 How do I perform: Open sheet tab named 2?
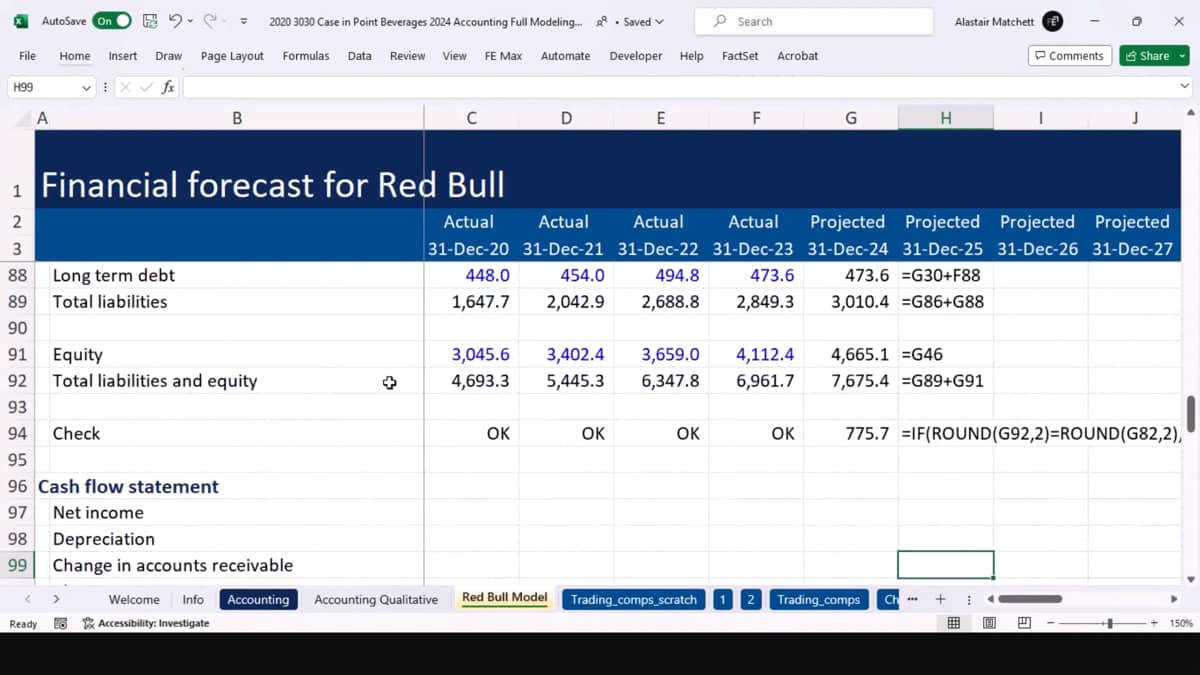[x=750, y=599]
